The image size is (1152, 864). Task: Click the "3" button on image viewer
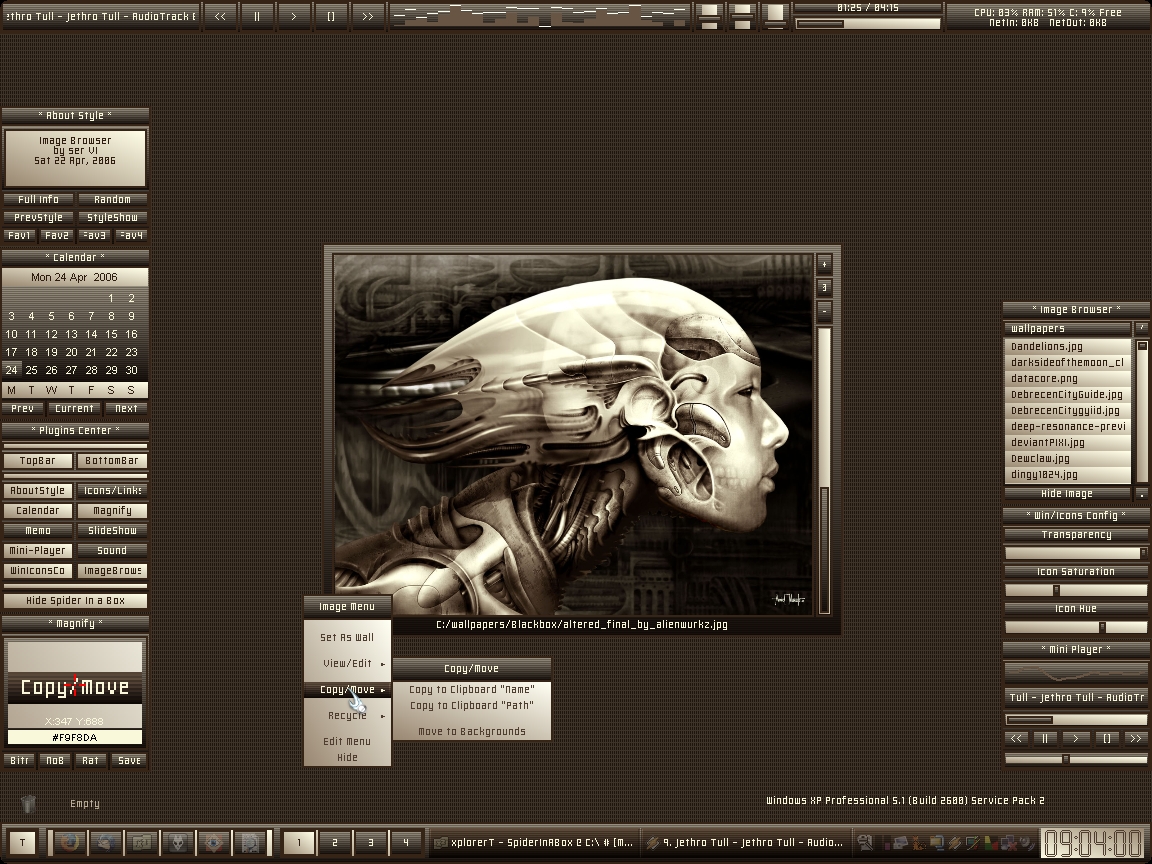824,287
